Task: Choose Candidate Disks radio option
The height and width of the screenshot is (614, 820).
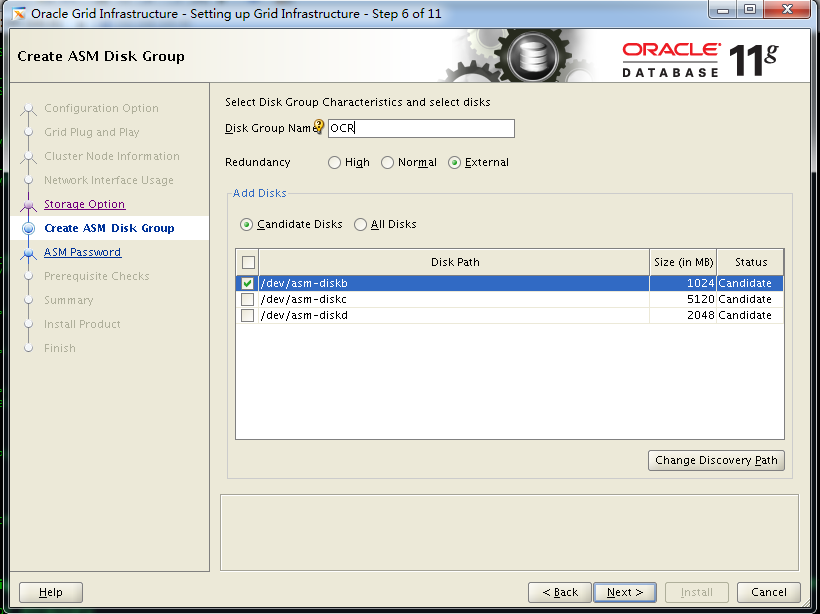Action: (246, 225)
